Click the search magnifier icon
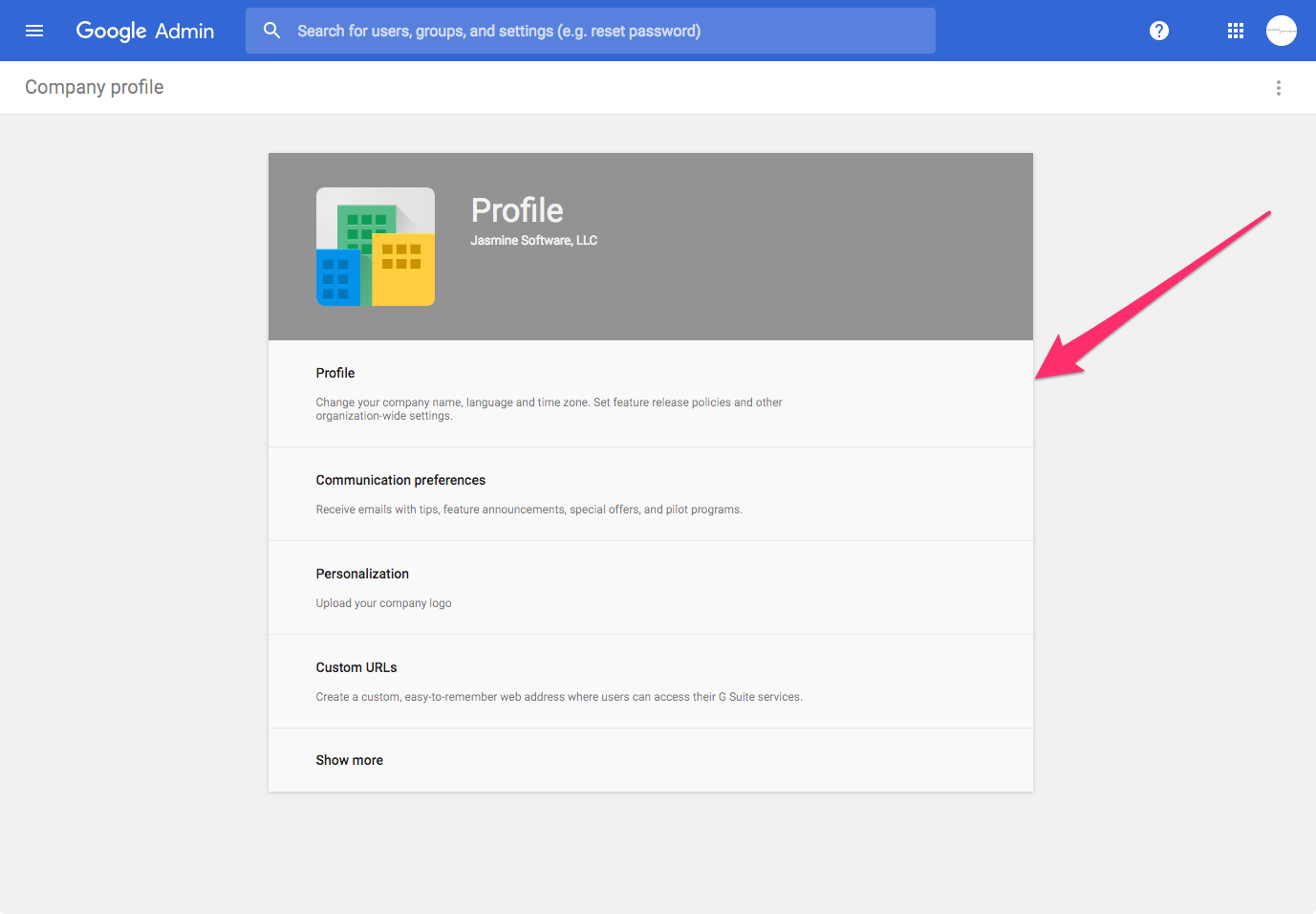Viewport: 1316px width, 914px height. point(272,31)
